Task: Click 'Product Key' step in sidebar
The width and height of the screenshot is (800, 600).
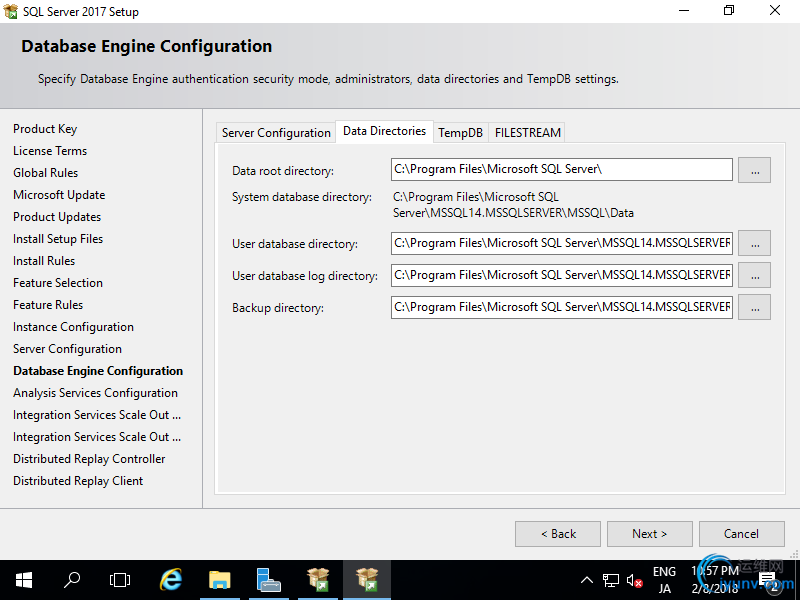Action: point(45,129)
